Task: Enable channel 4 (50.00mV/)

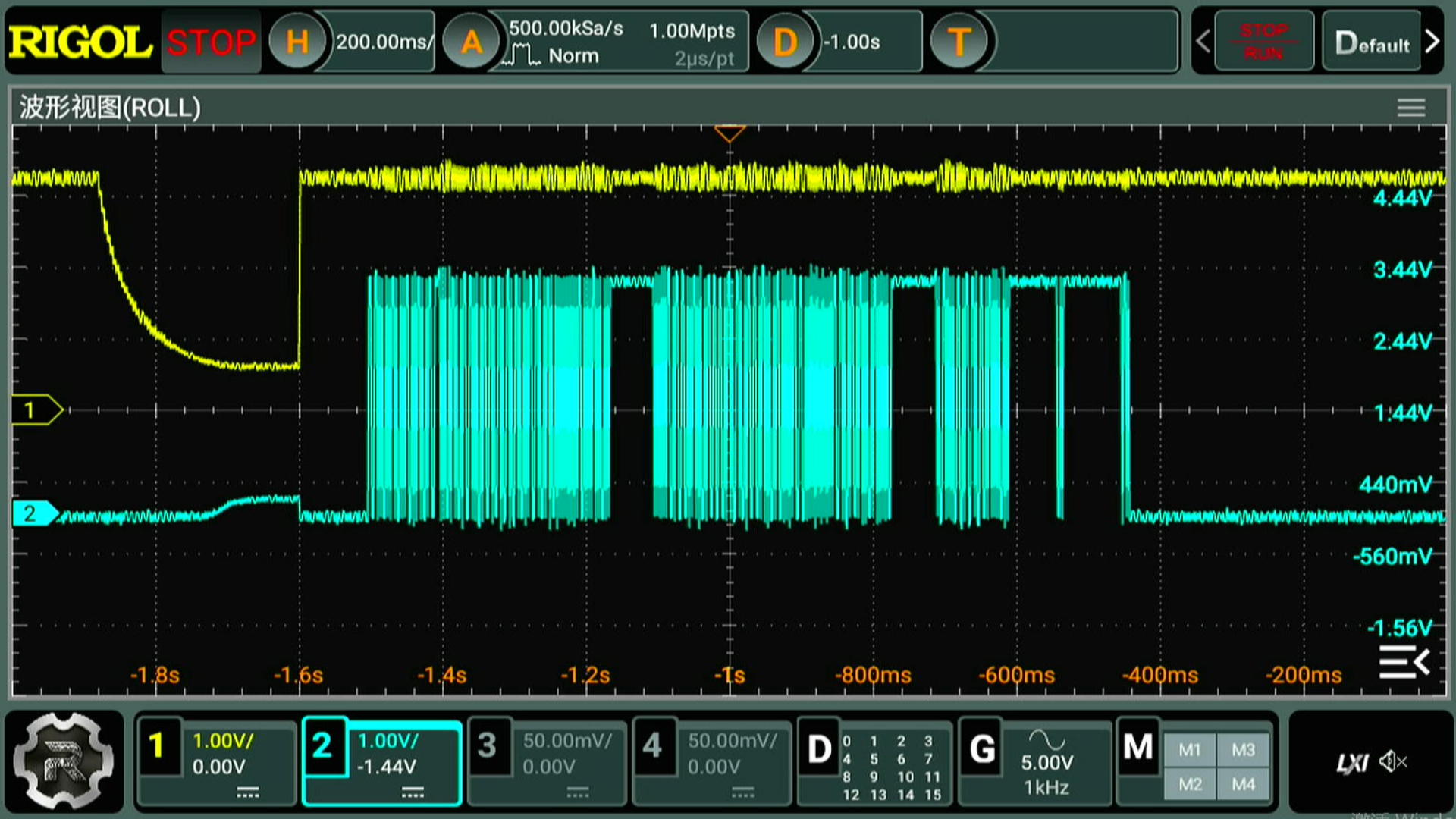Action: point(712,761)
